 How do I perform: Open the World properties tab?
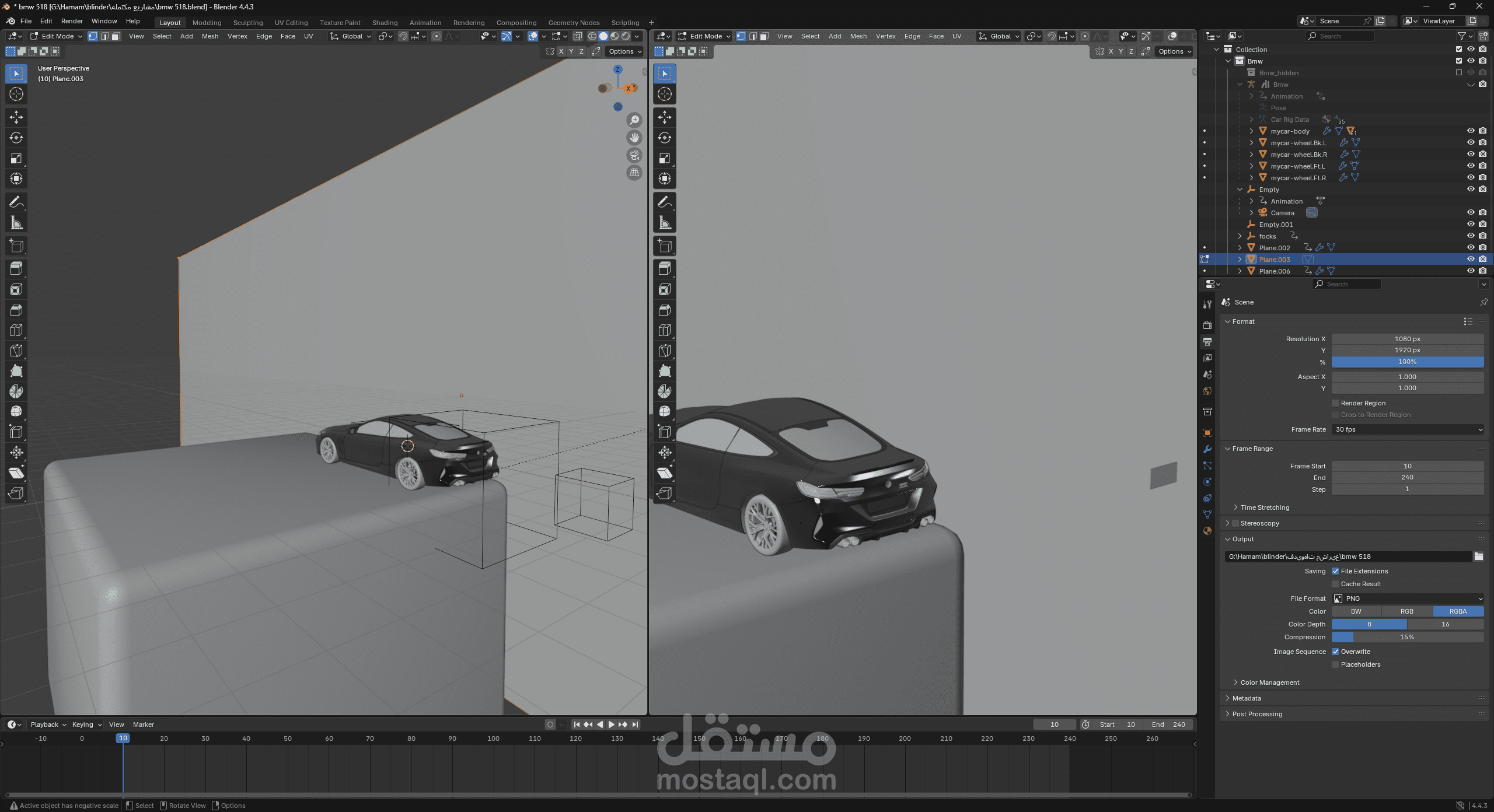[x=1207, y=391]
